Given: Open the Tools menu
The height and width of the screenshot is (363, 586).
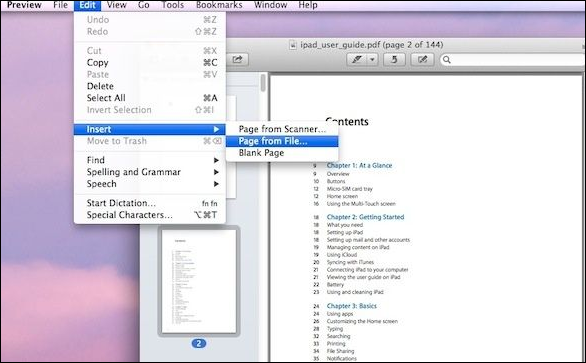Looking at the screenshot, I should 173,5.
